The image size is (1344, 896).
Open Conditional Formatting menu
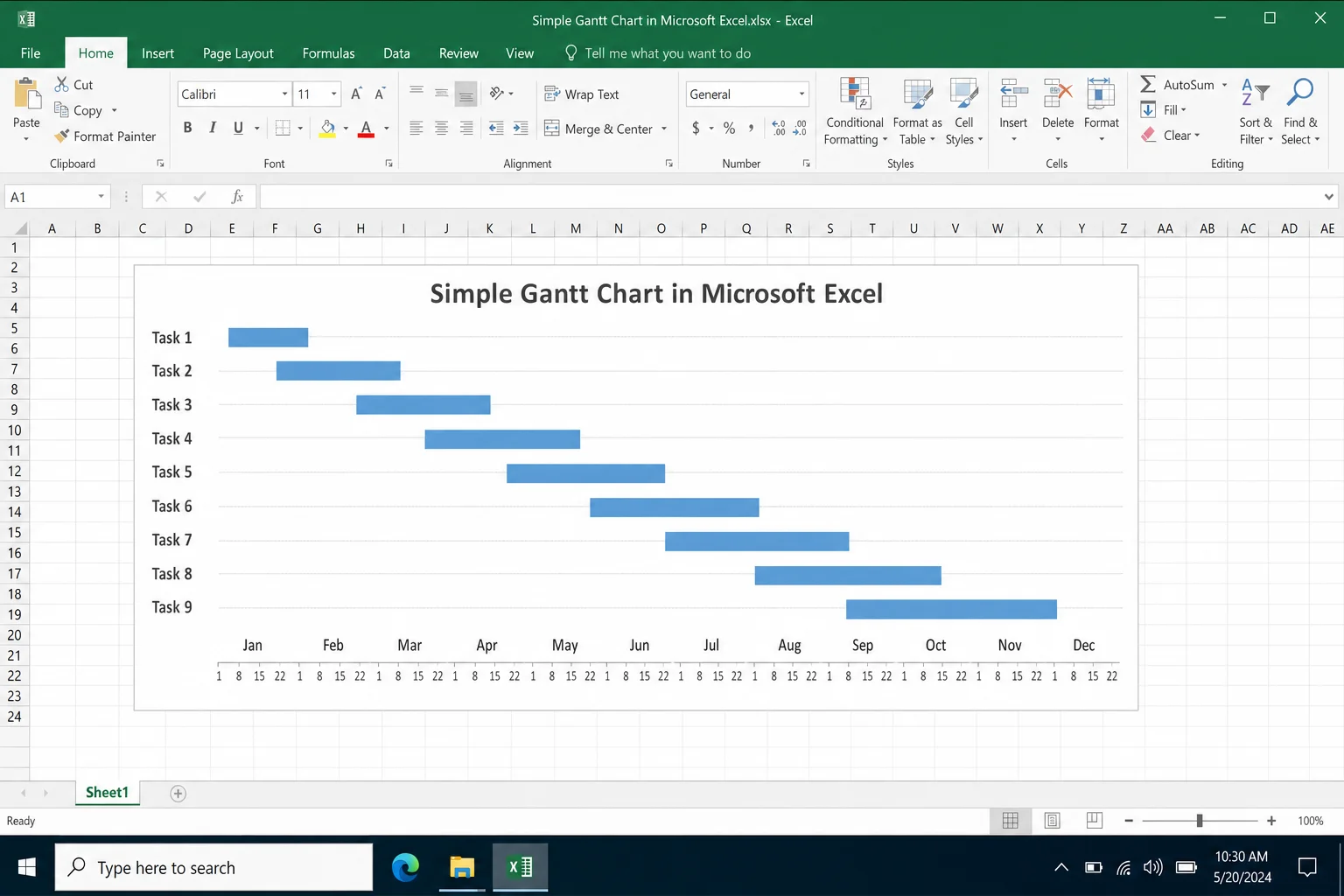tap(855, 112)
